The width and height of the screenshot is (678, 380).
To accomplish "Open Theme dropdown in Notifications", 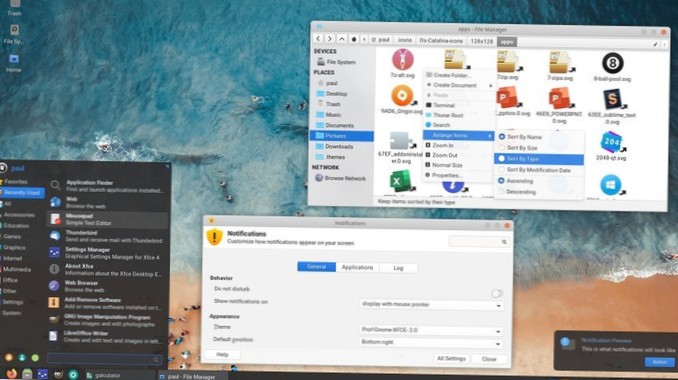I will pos(432,330).
